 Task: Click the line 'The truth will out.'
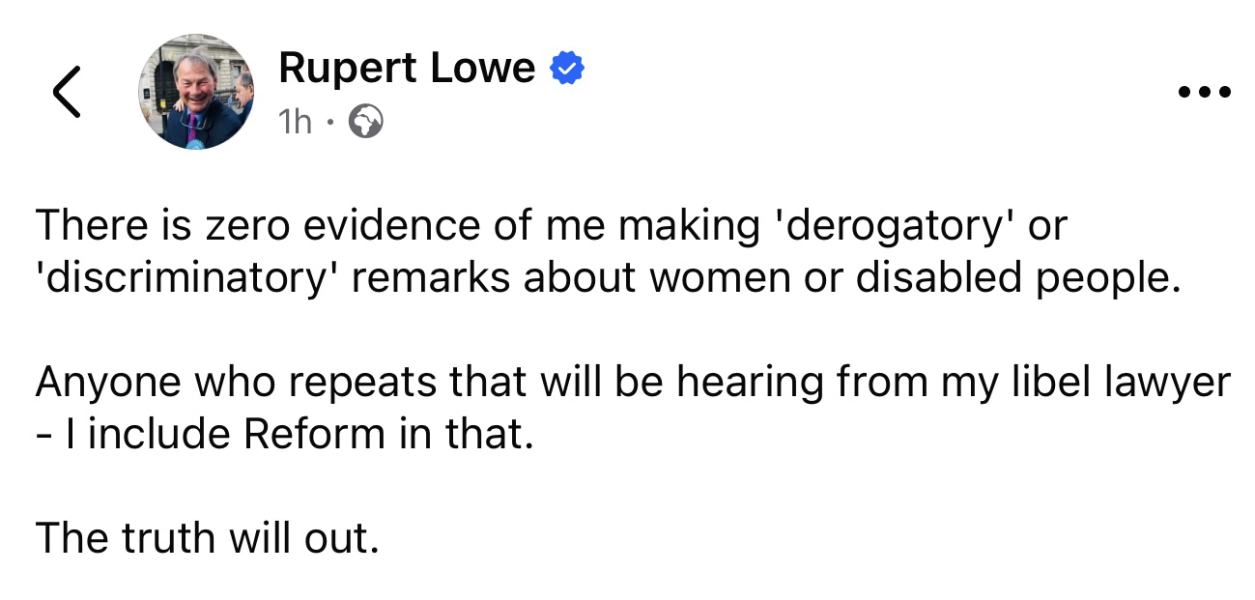tap(208, 539)
